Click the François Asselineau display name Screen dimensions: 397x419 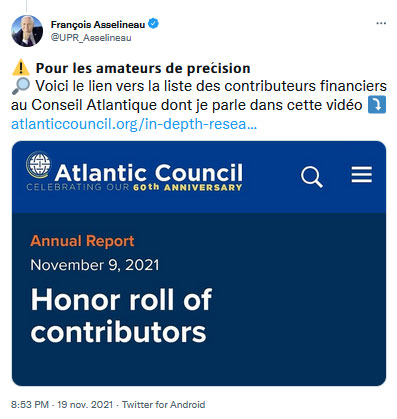(x=98, y=25)
